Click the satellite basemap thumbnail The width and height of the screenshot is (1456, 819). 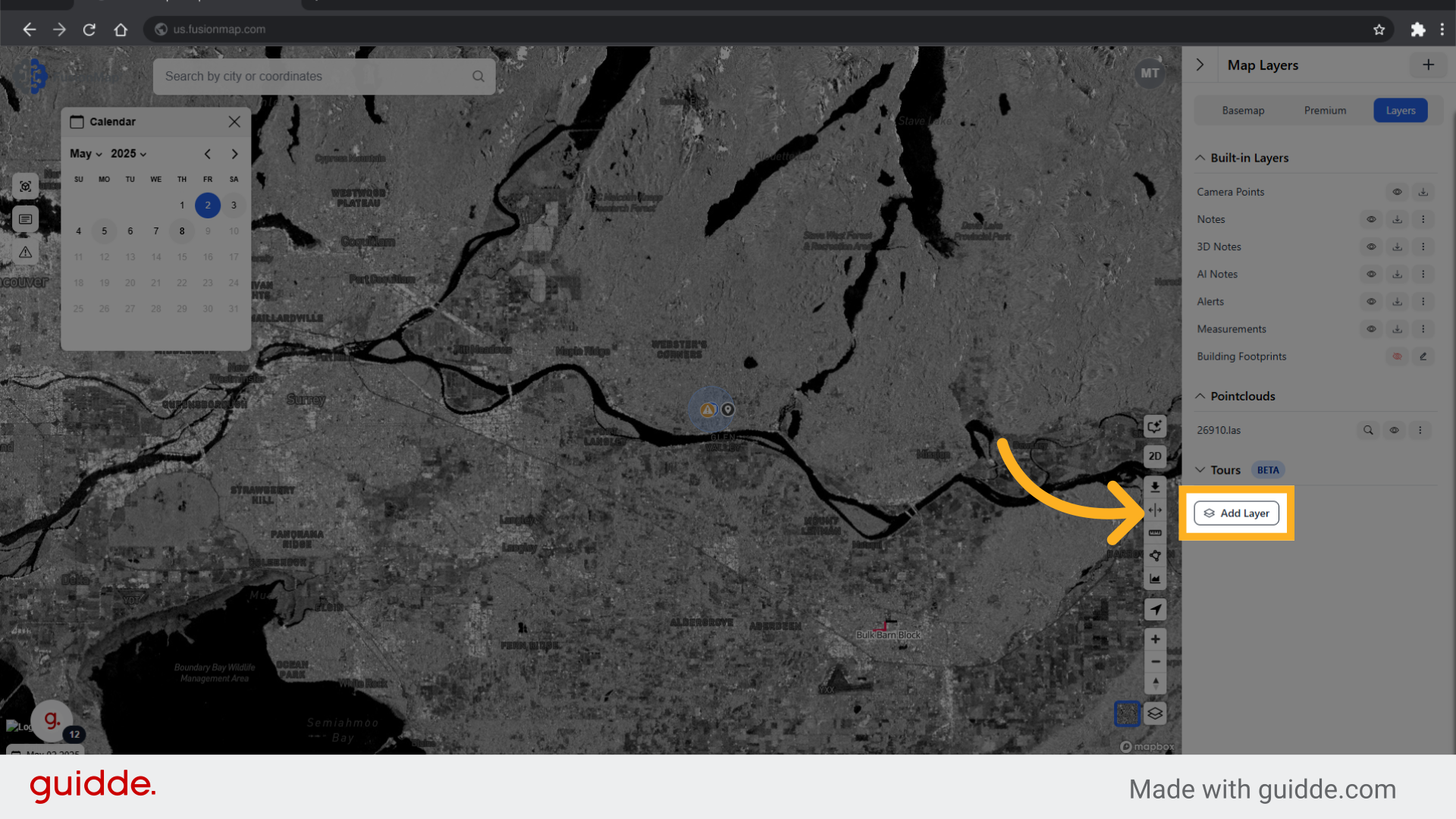[x=1127, y=713]
